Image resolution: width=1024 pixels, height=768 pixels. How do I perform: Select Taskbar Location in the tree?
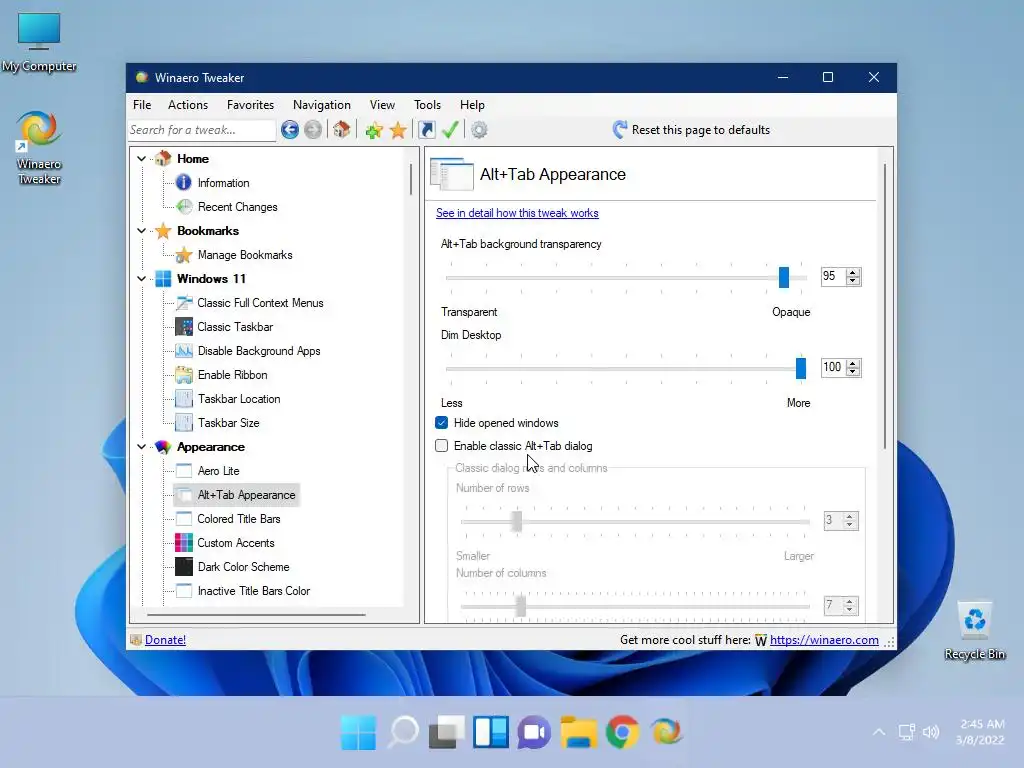[x=239, y=399]
